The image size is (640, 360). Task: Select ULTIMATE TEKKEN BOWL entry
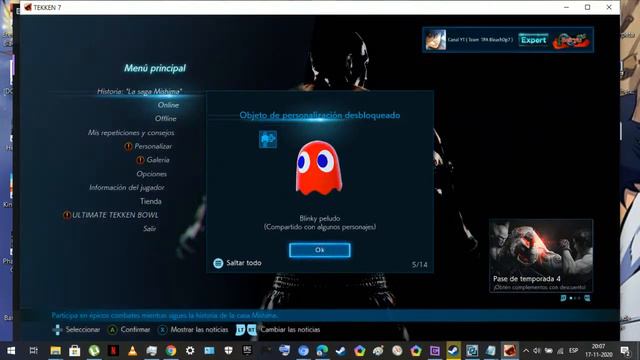115,215
